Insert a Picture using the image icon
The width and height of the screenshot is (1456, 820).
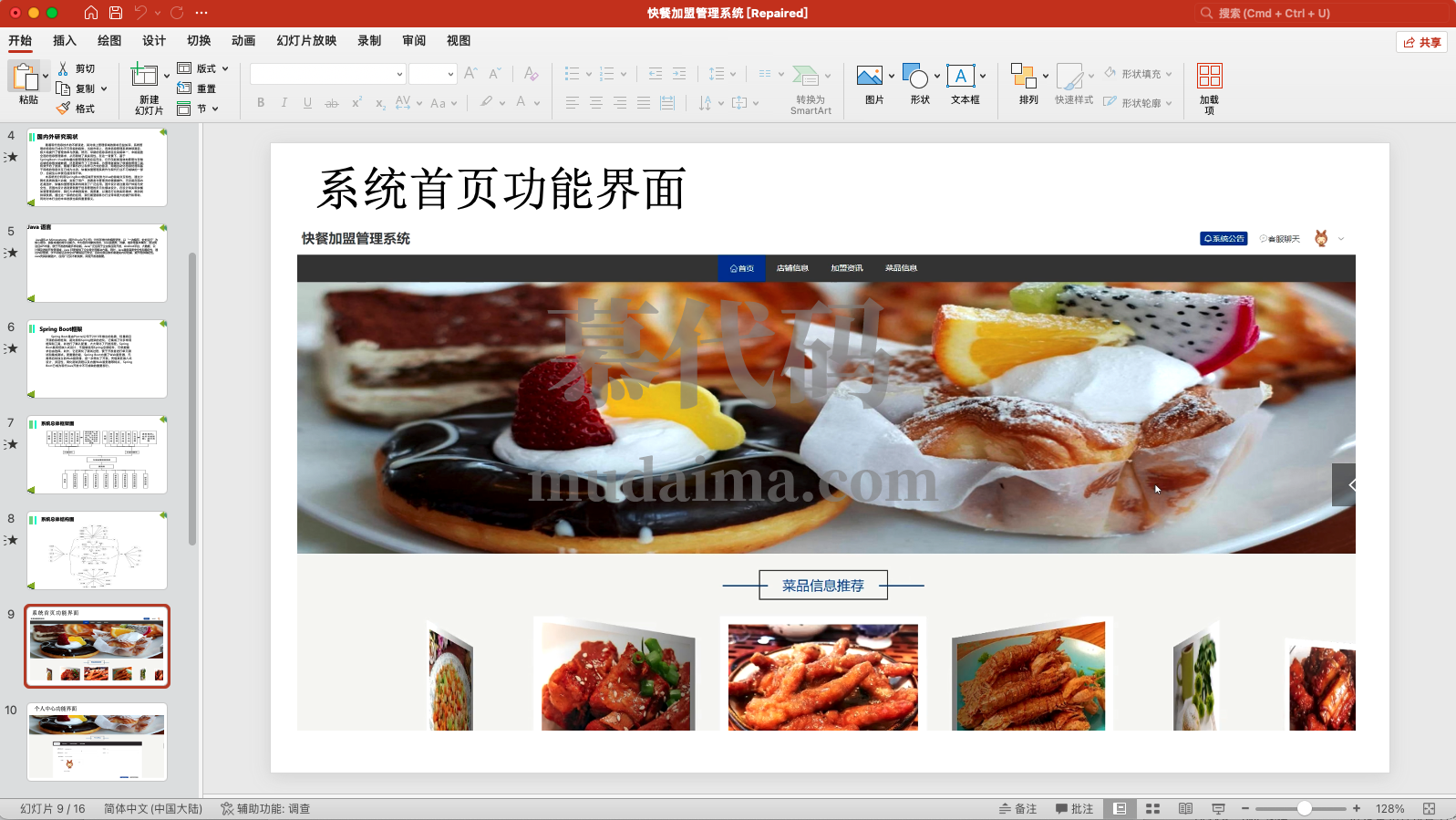(x=870, y=75)
